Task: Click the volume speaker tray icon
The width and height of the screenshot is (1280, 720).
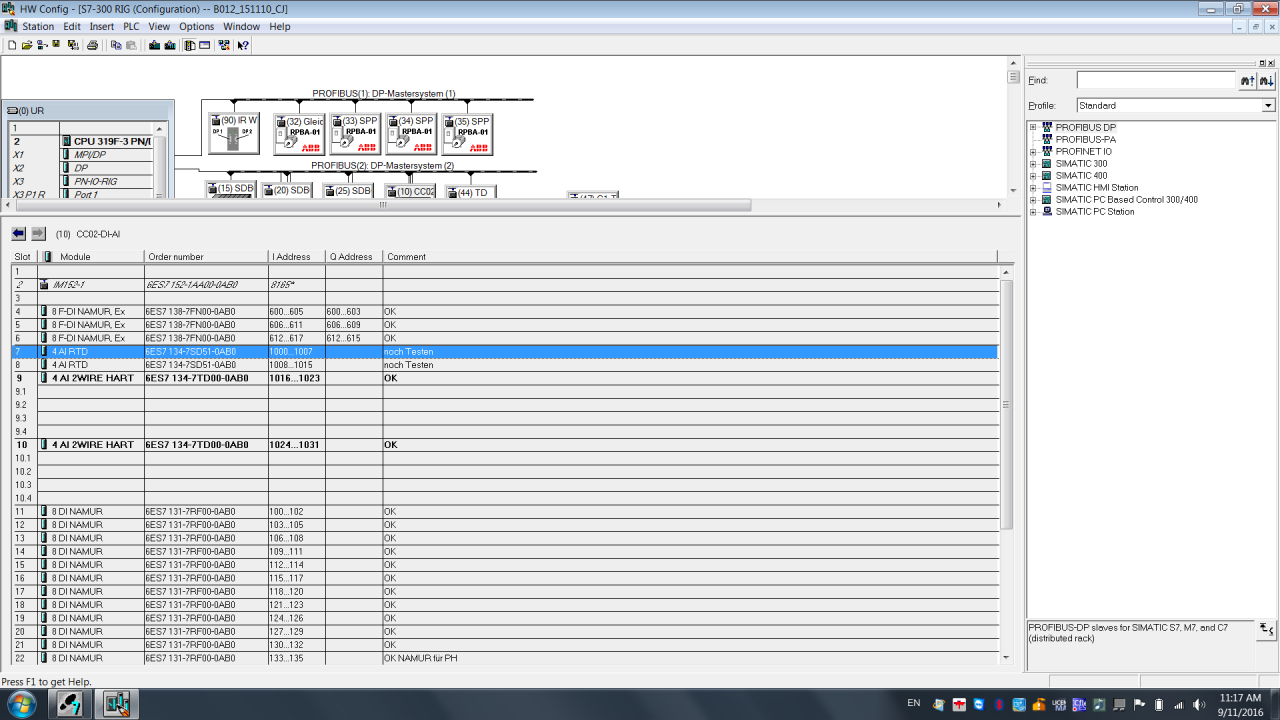Action: click(1198, 704)
